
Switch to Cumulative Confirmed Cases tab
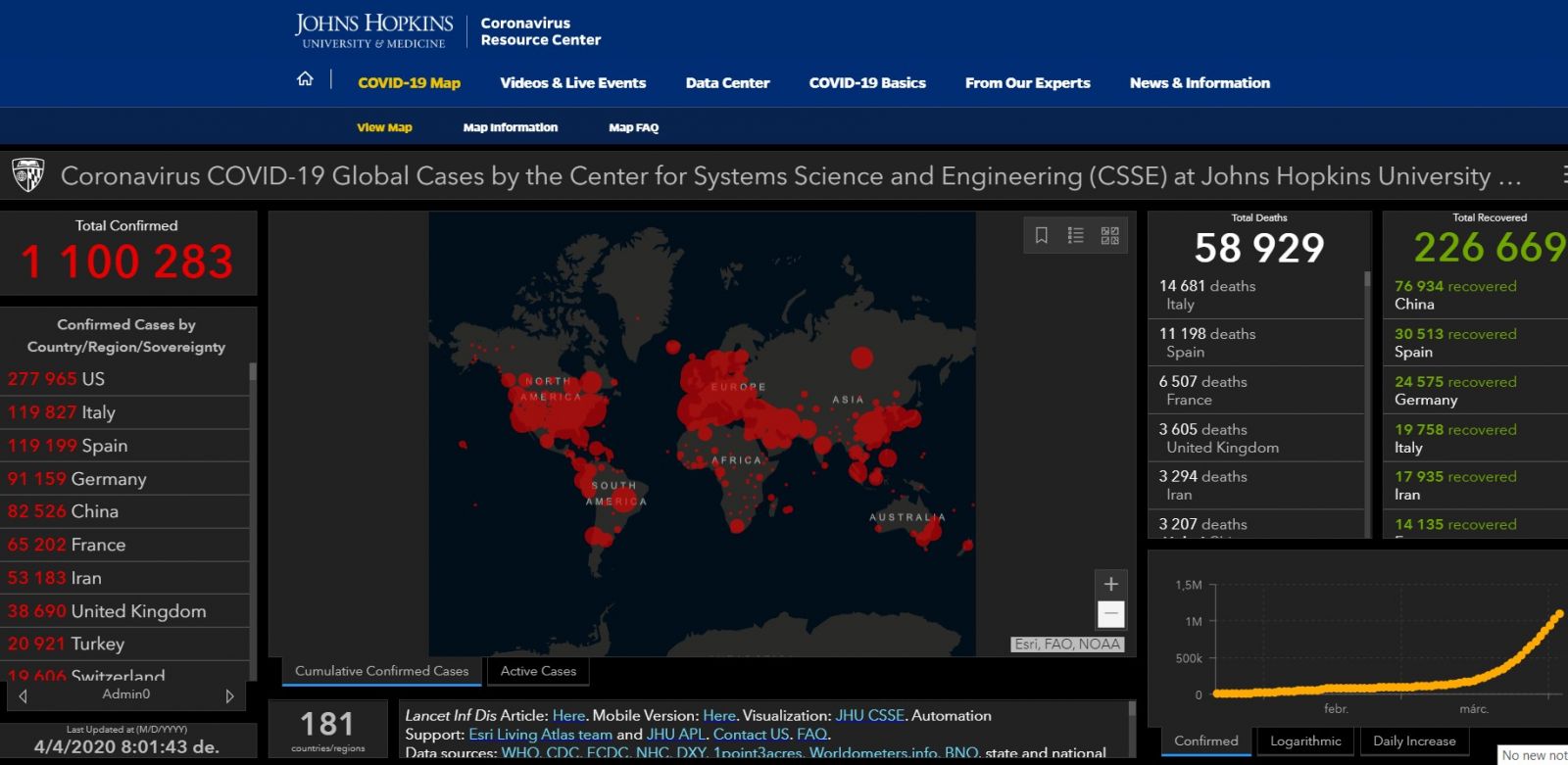(381, 671)
